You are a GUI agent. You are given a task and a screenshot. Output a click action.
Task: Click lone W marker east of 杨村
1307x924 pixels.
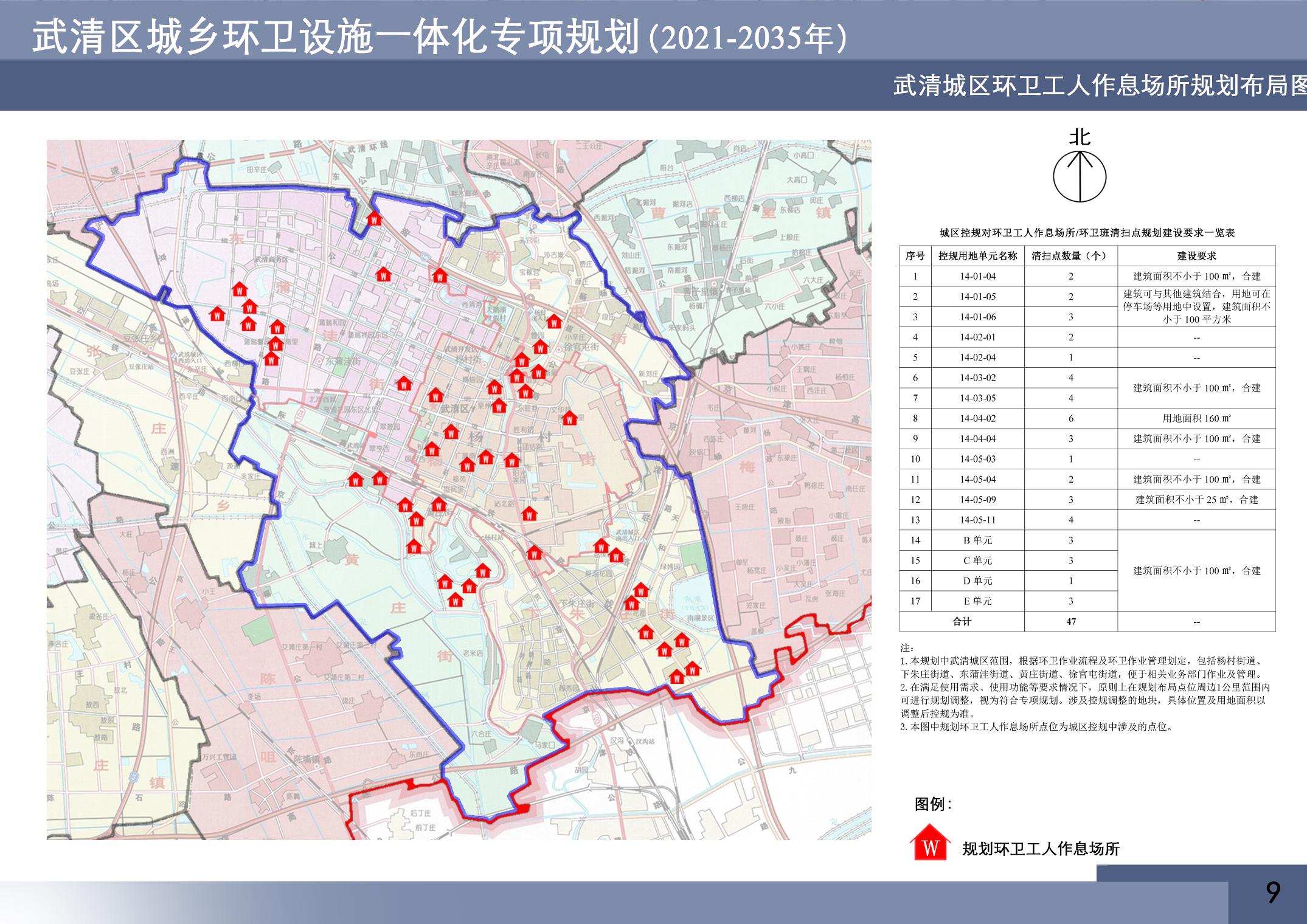pos(569,418)
